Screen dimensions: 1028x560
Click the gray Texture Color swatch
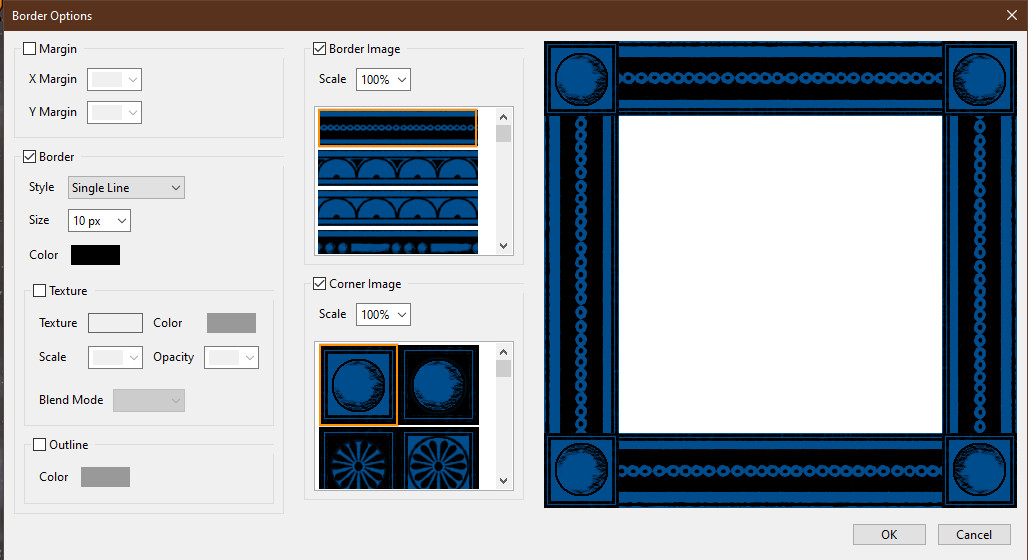click(x=231, y=323)
